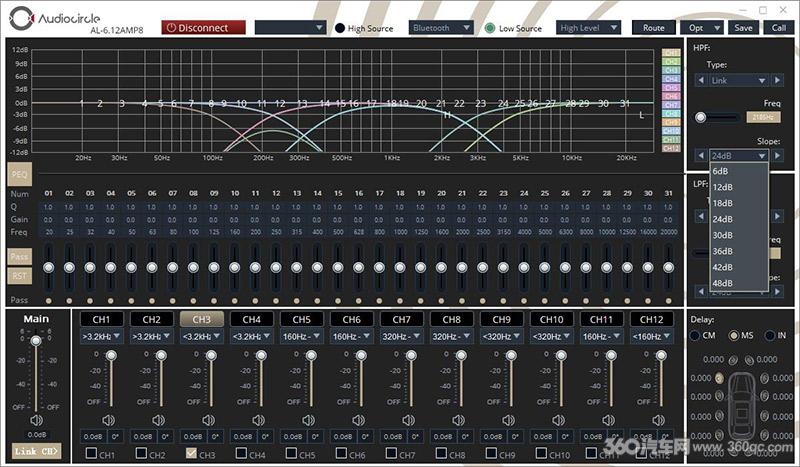This screenshot has width=800, height=467.
Task: Select IN delay unit radio button
Action: click(x=769, y=335)
